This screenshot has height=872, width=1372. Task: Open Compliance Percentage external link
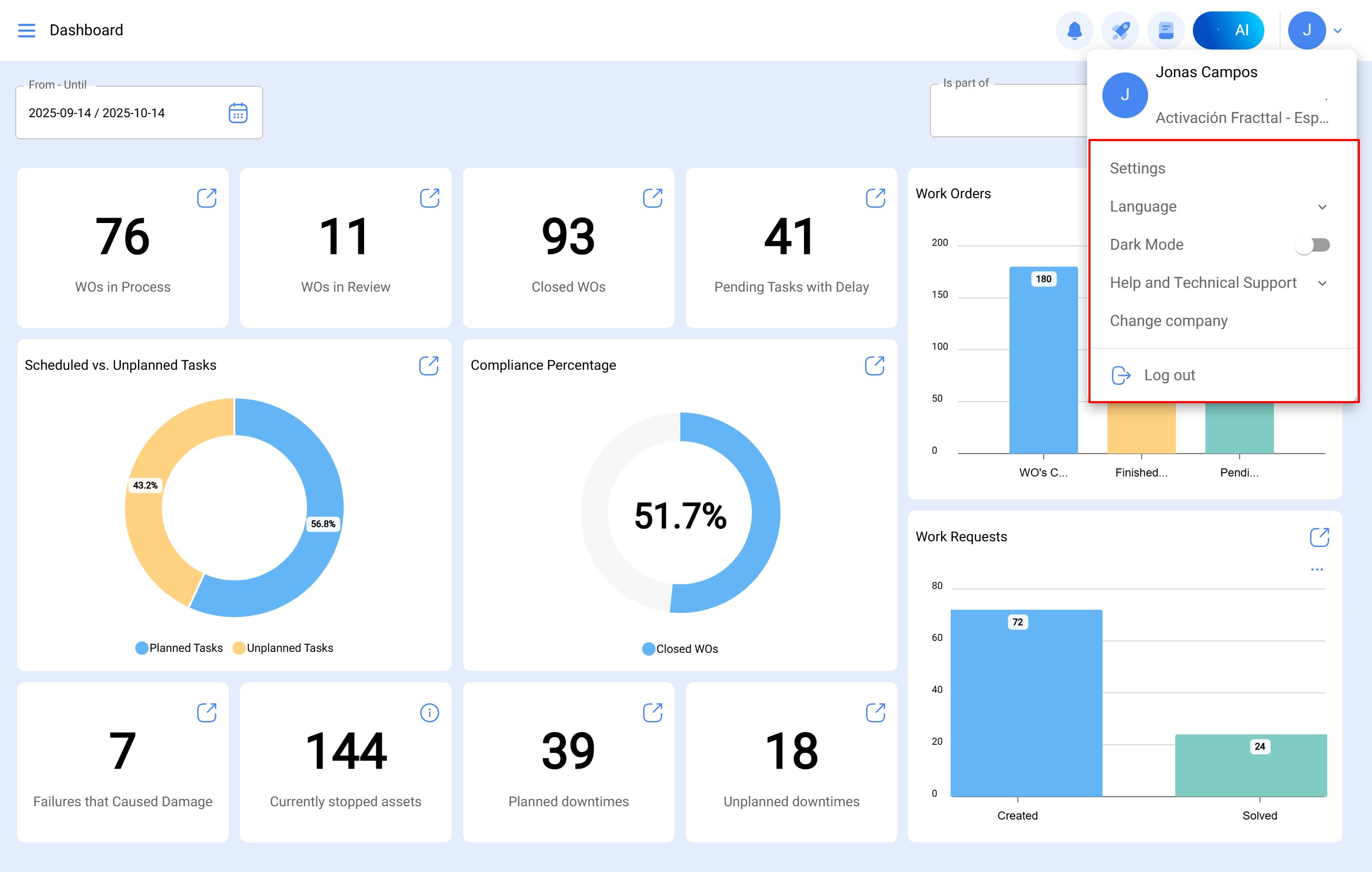(x=875, y=365)
